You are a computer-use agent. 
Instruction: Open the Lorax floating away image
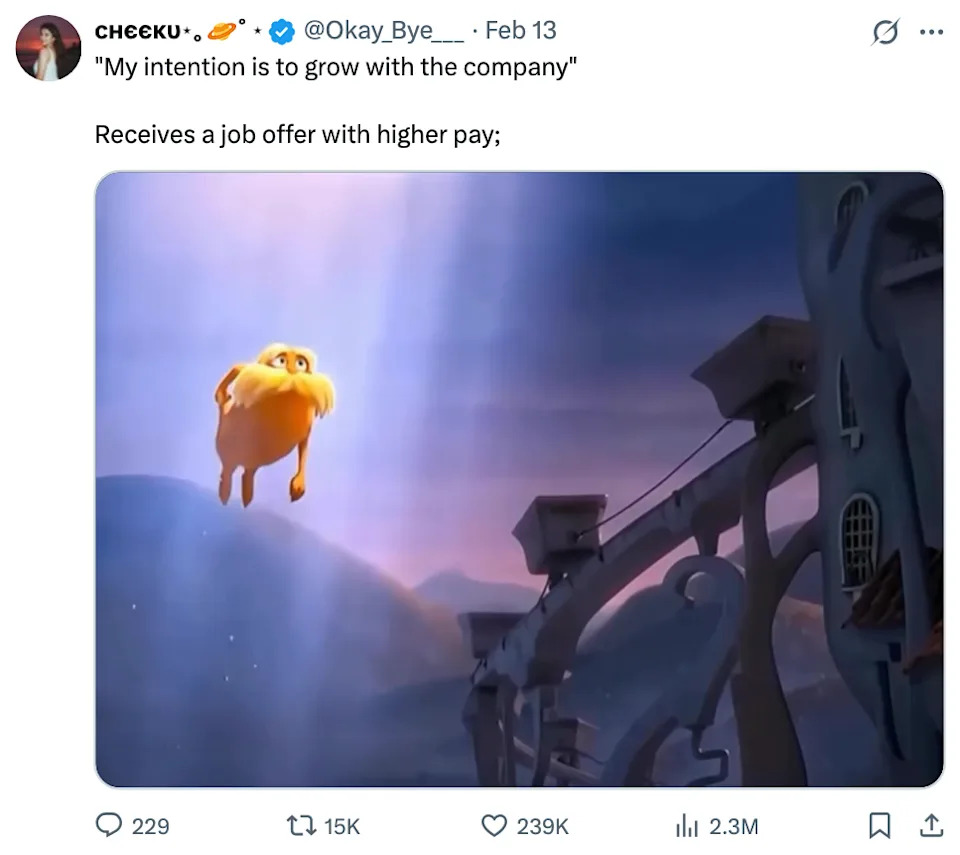tap(519, 479)
